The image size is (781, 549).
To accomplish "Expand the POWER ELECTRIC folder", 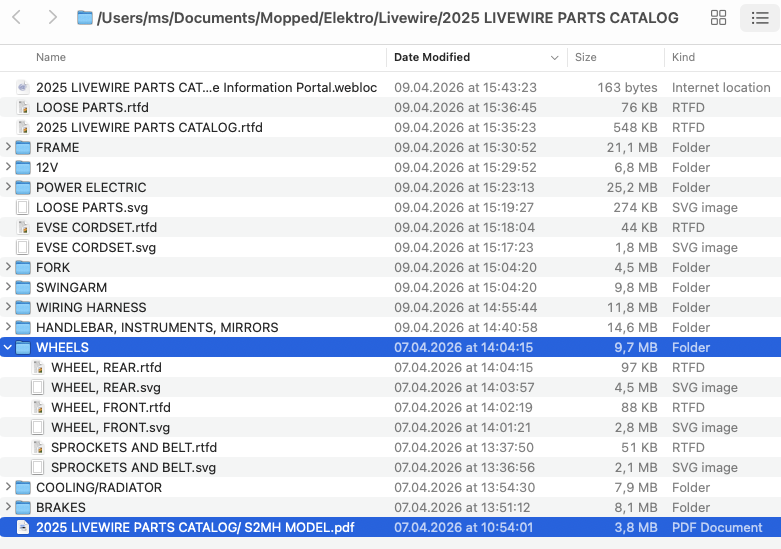I will [8, 187].
